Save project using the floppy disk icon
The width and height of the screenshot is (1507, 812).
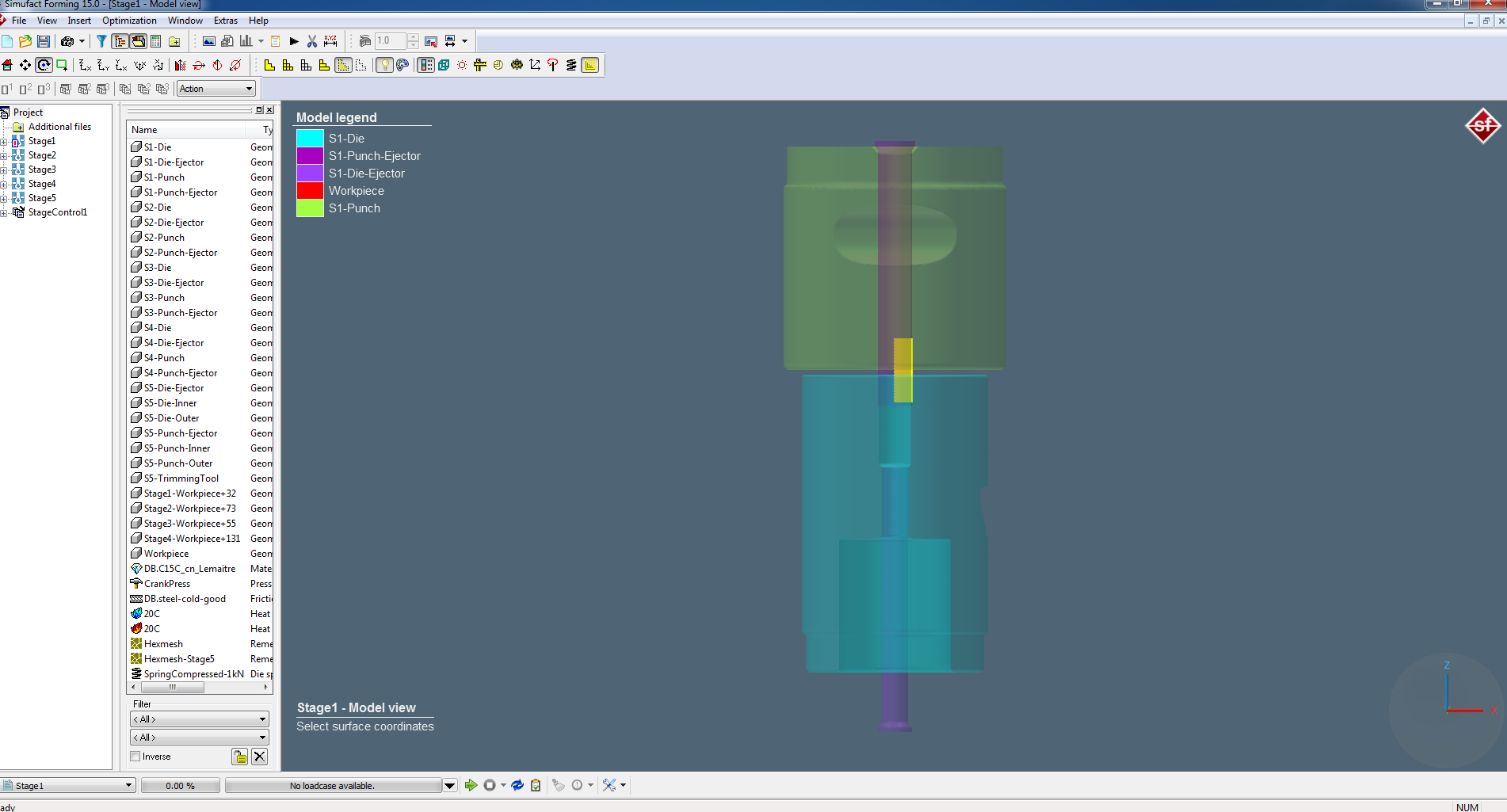click(44, 41)
